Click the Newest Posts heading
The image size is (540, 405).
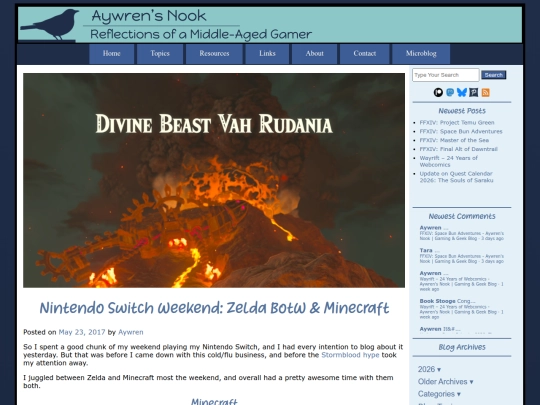pyautogui.click(x=462, y=111)
